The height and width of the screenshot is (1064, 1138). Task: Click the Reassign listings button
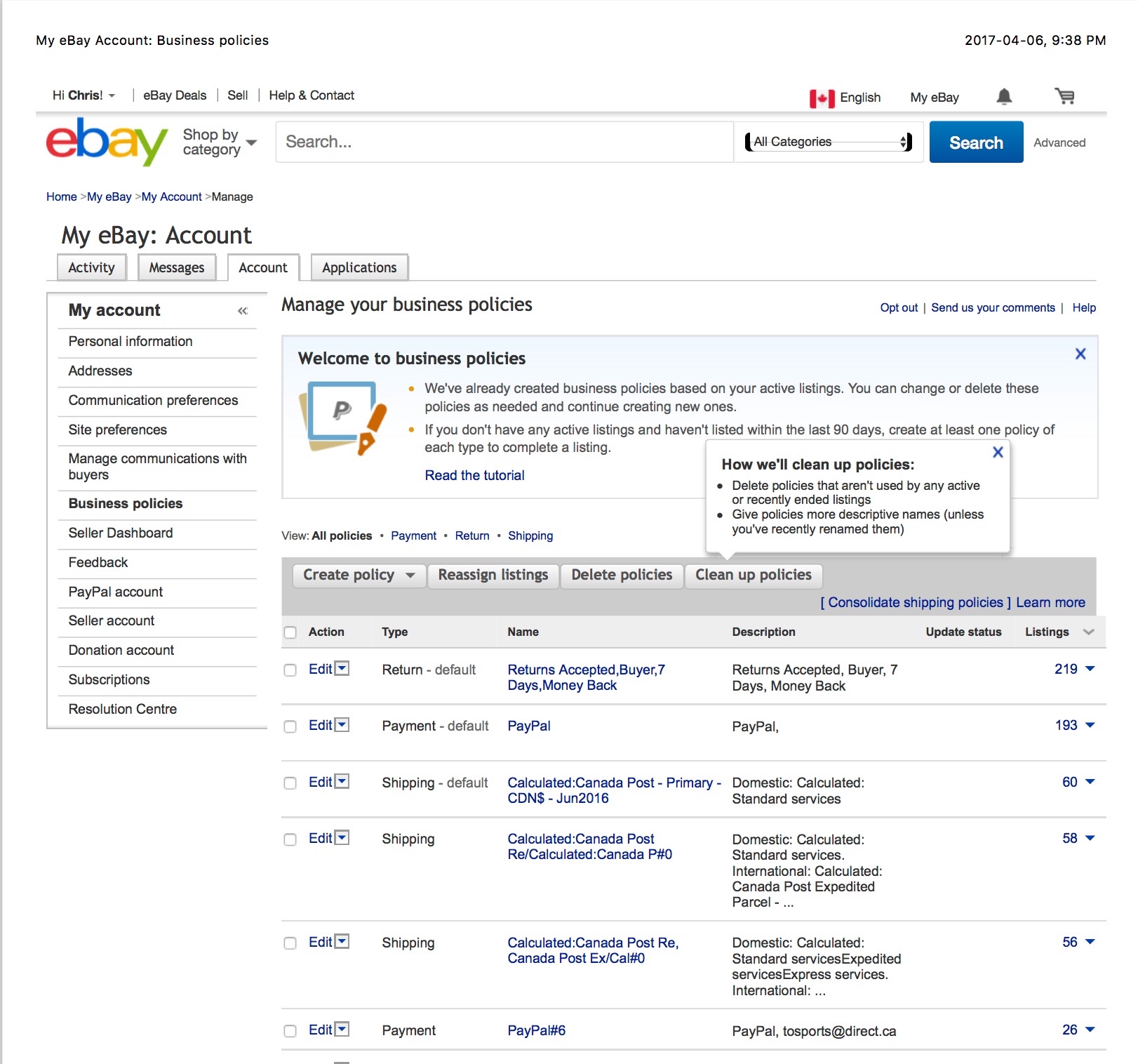[493, 576]
